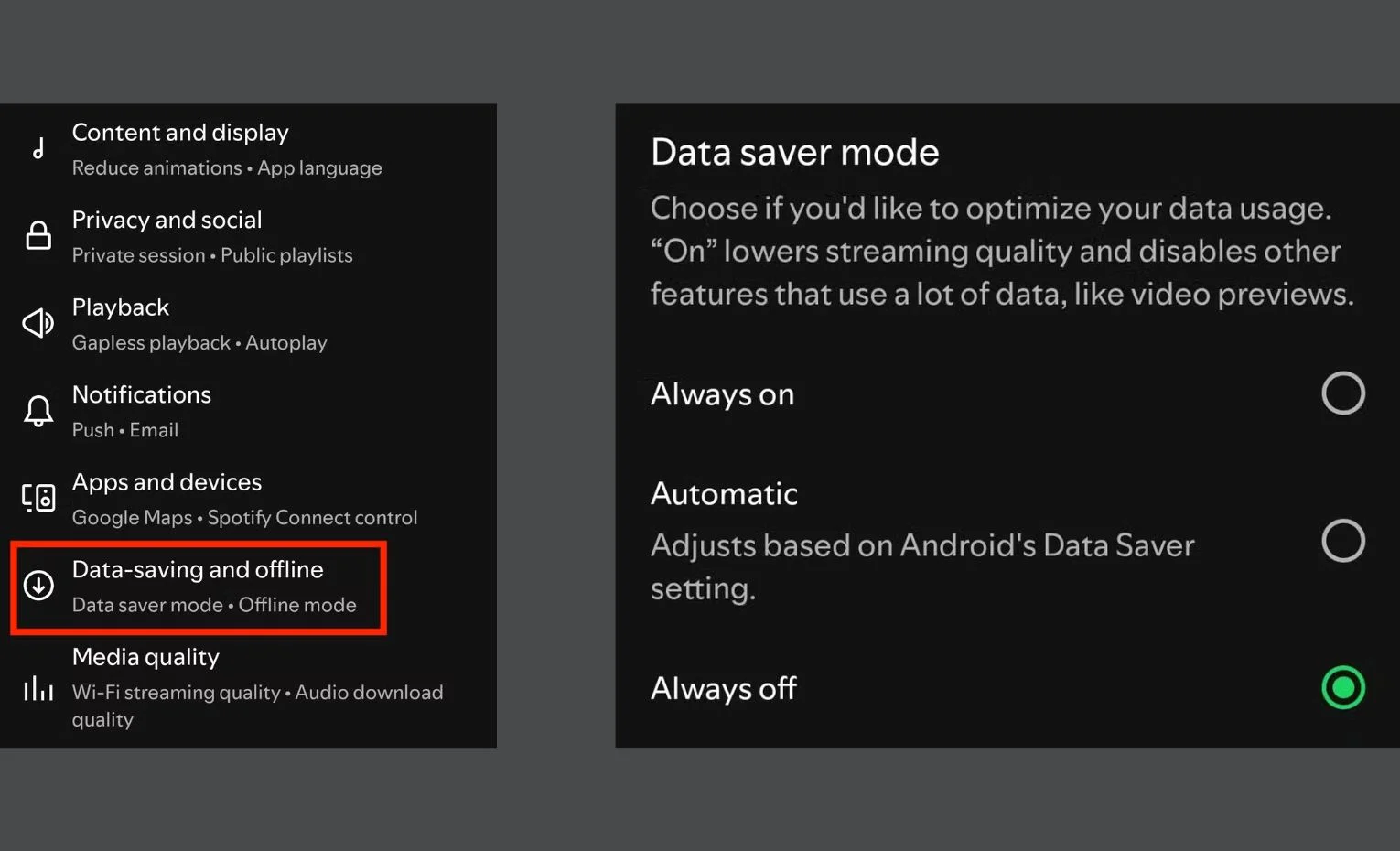The width and height of the screenshot is (1400, 851).
Task: Click the music note icon beside Content and display
Action: [x=38, y=148]
